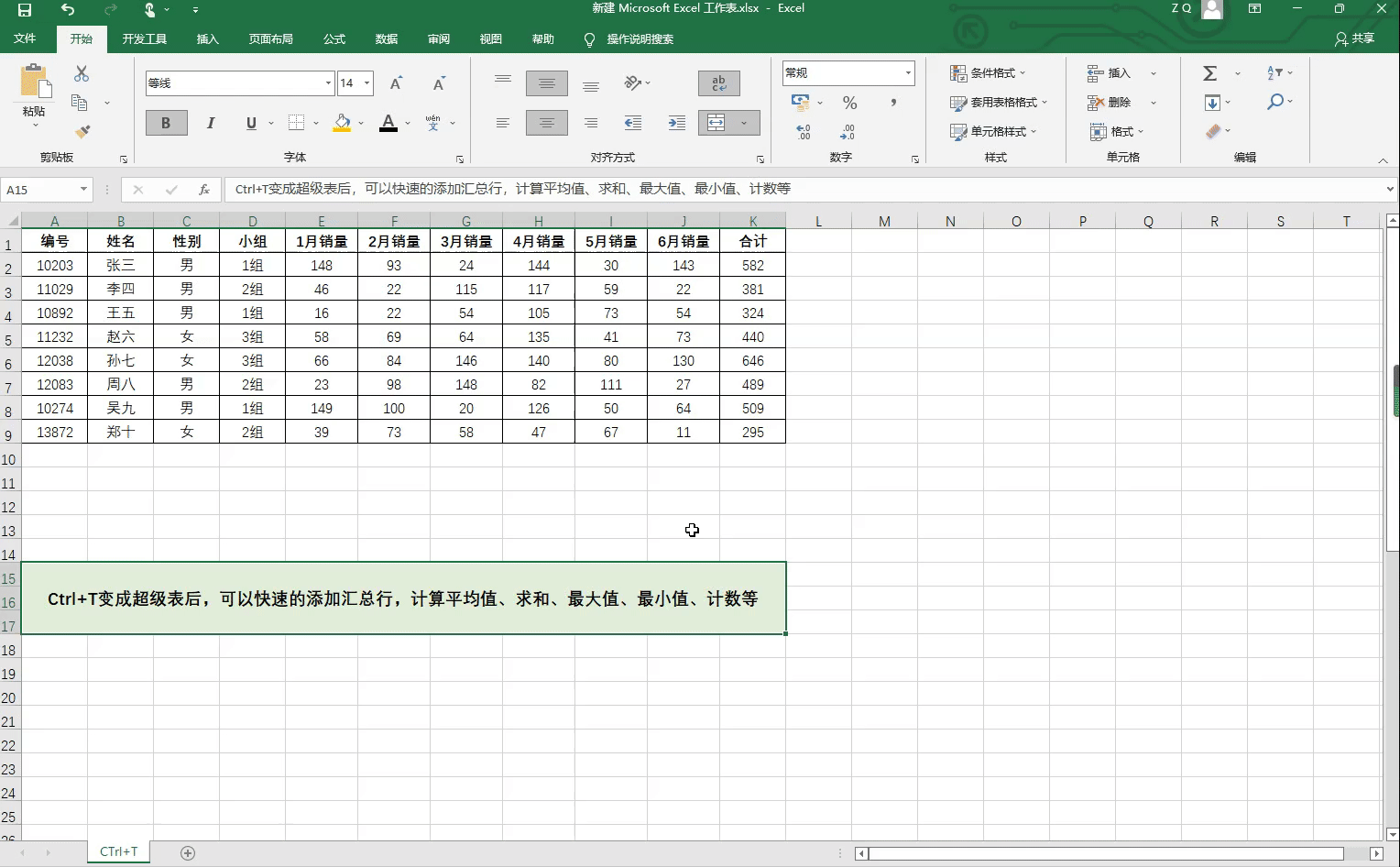1400x867 pixels.
Task: Click the text orientation icon
Action: (x=632, y=83)
